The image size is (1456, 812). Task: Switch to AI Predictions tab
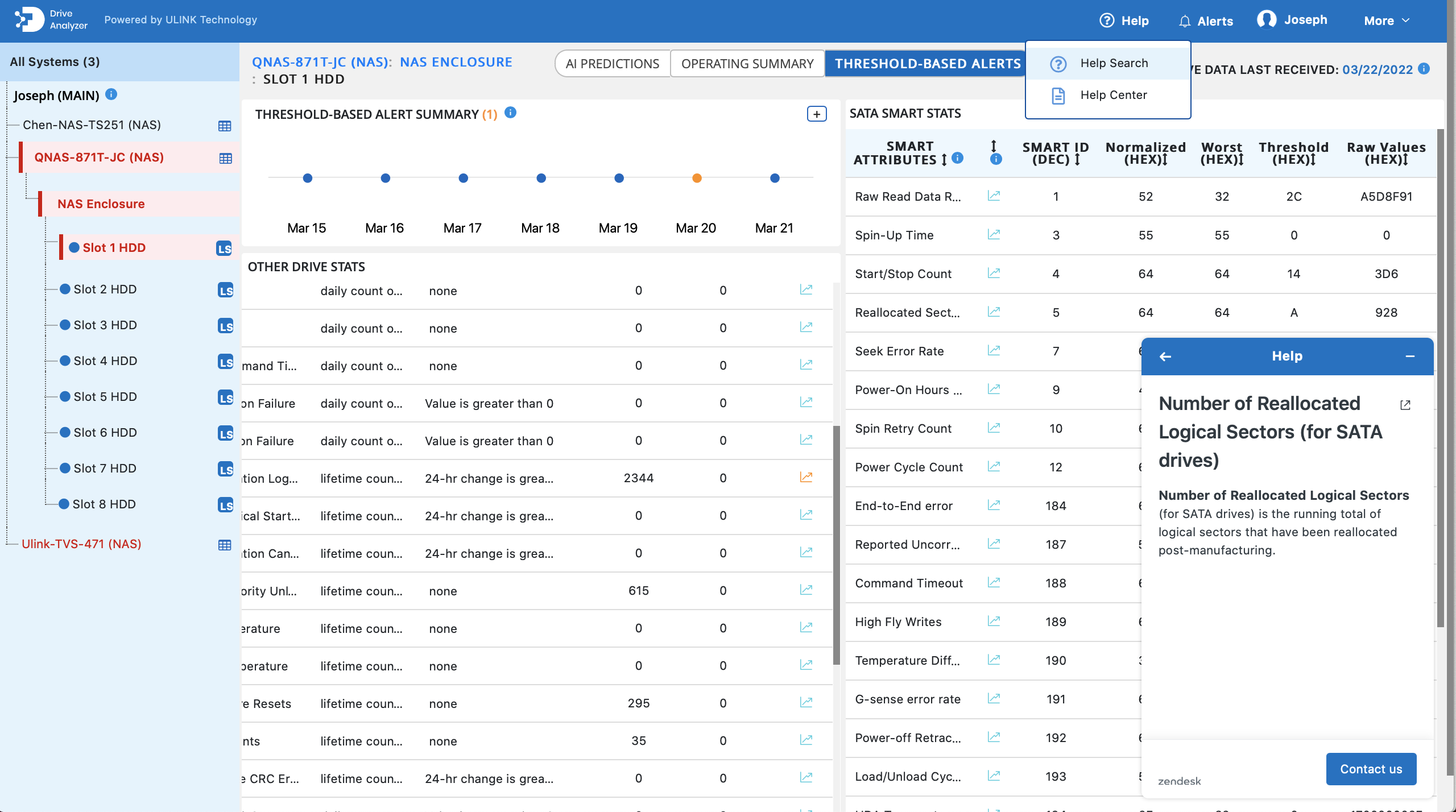click(612, 64)
